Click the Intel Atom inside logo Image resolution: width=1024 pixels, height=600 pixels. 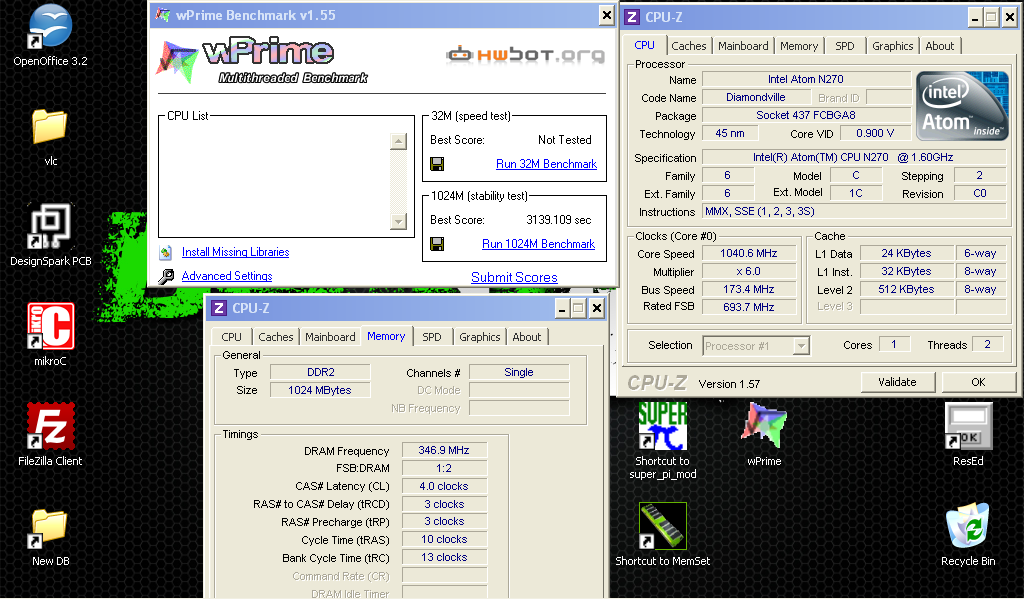pos(963,107)
